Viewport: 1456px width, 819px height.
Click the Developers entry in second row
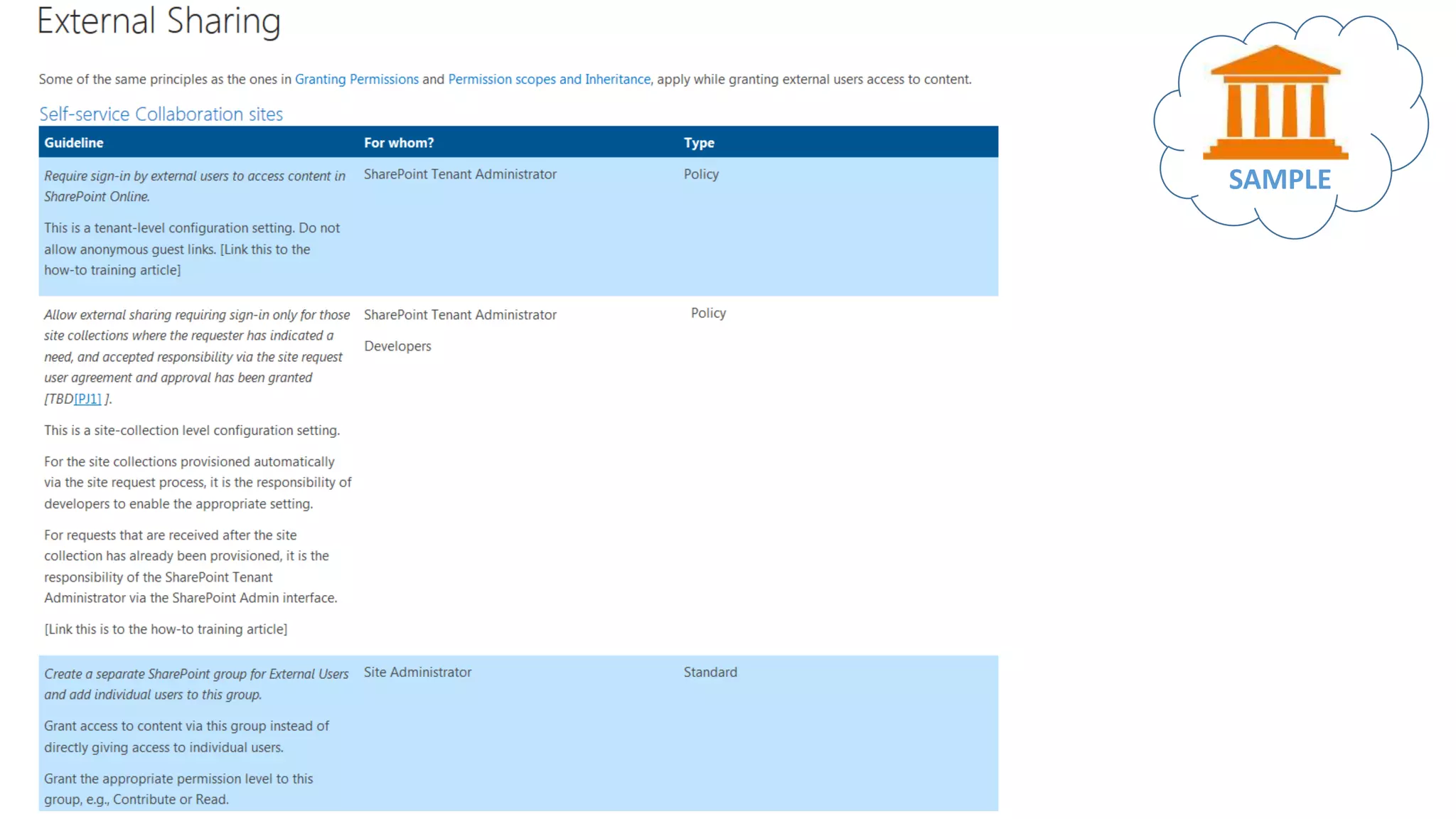(397, 346)
